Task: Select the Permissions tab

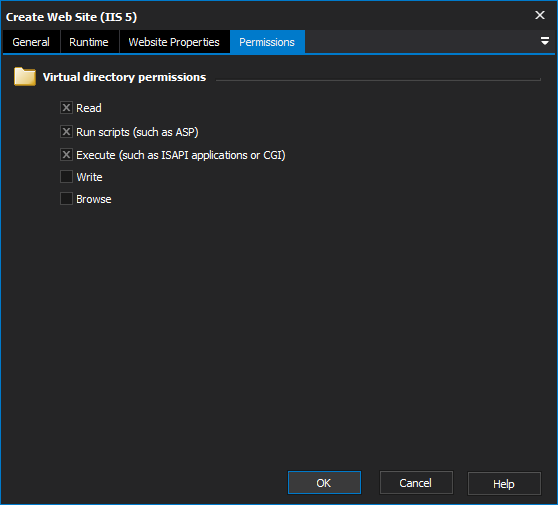Action: [267, 42]
